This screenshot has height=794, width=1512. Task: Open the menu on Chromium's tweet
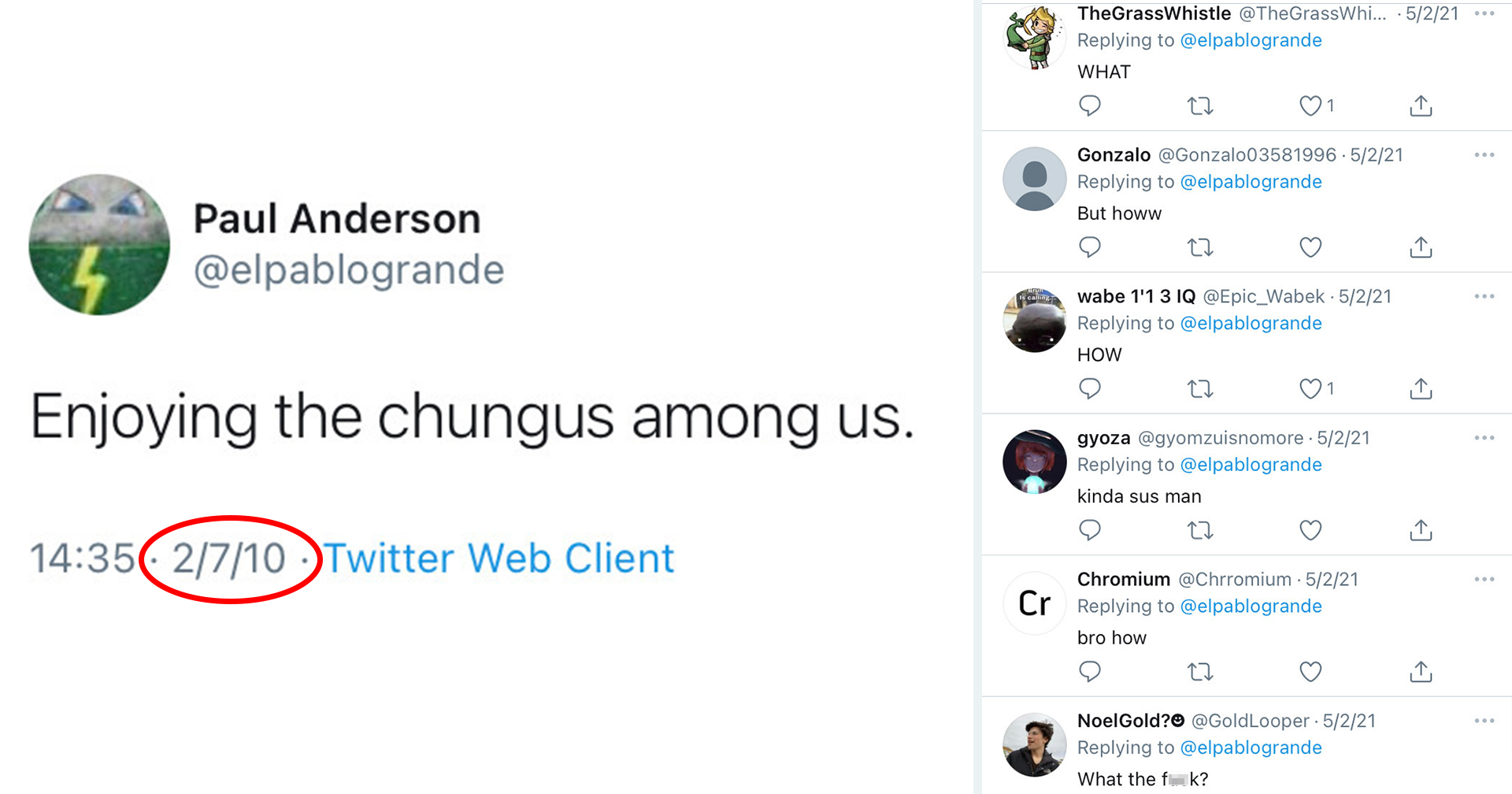[1484, 579]
